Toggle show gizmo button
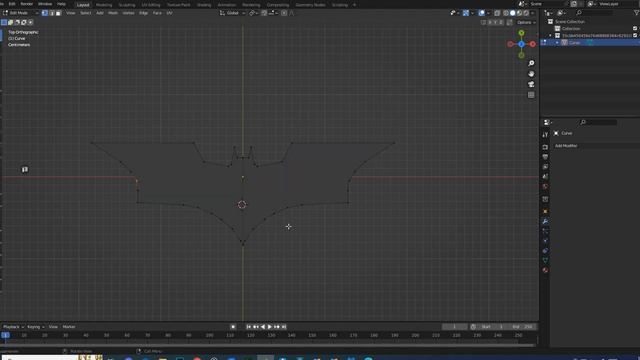Screen dimensions: 640x360 [466, 13]
